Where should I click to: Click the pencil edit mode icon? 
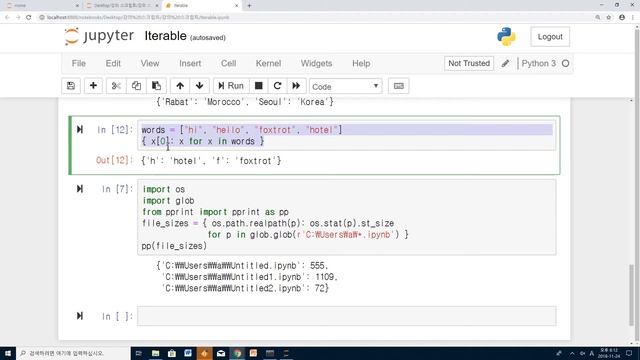pyautogui.click(x=505, y=63)
